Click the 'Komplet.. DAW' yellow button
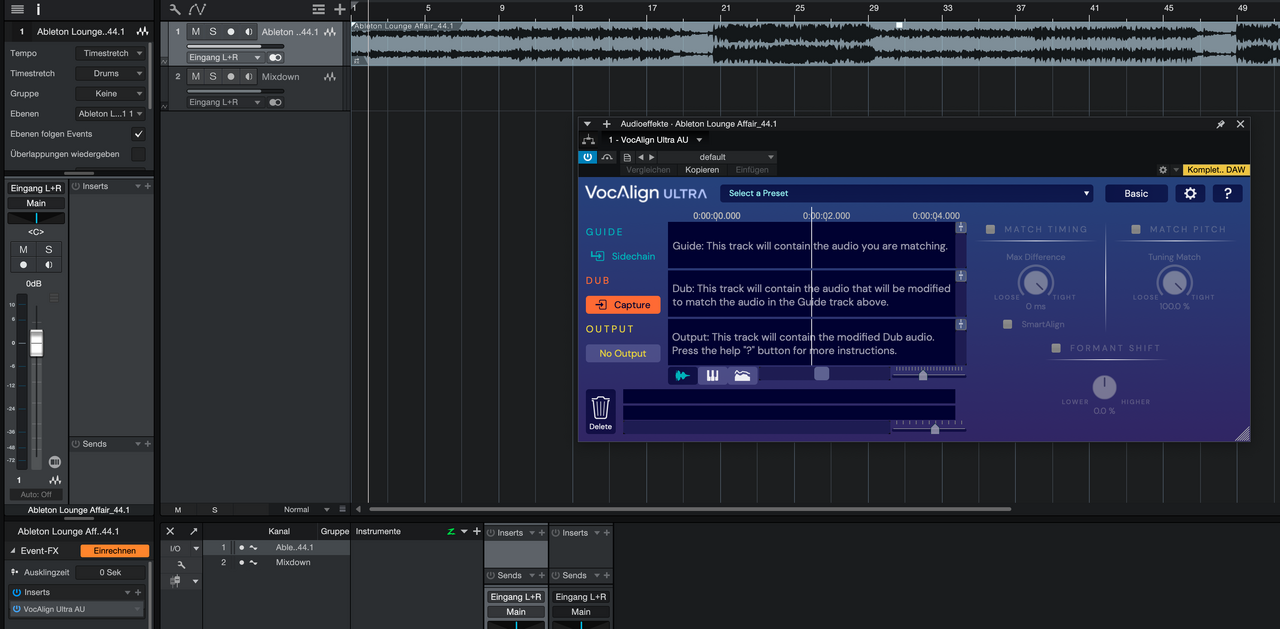Screen dimensions: 1280x629 [1216, 170]
